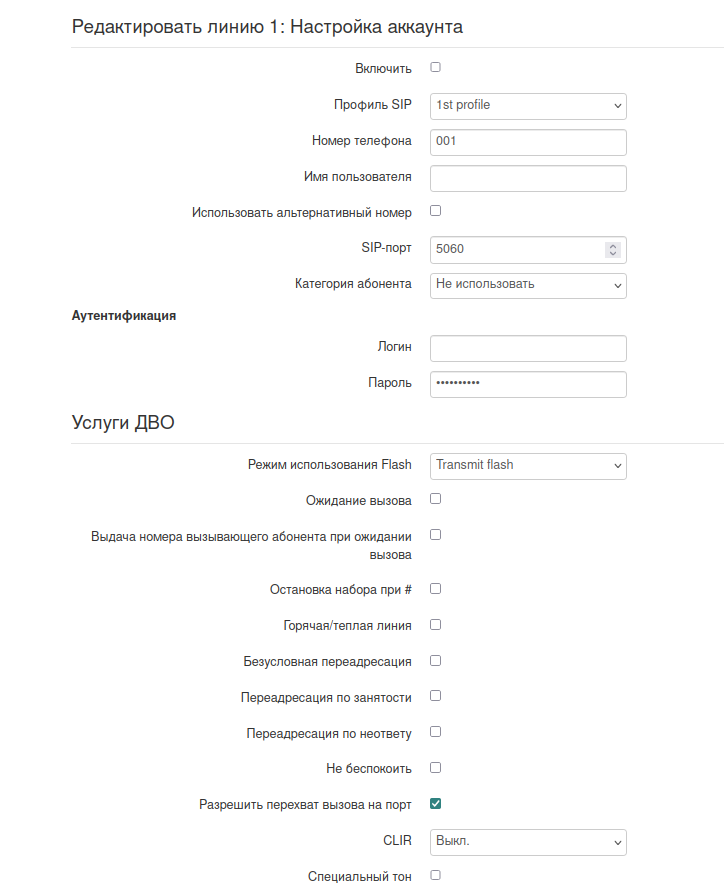
Task: Click the SIP-порт spinner arrows
Action: click(613, 250)
